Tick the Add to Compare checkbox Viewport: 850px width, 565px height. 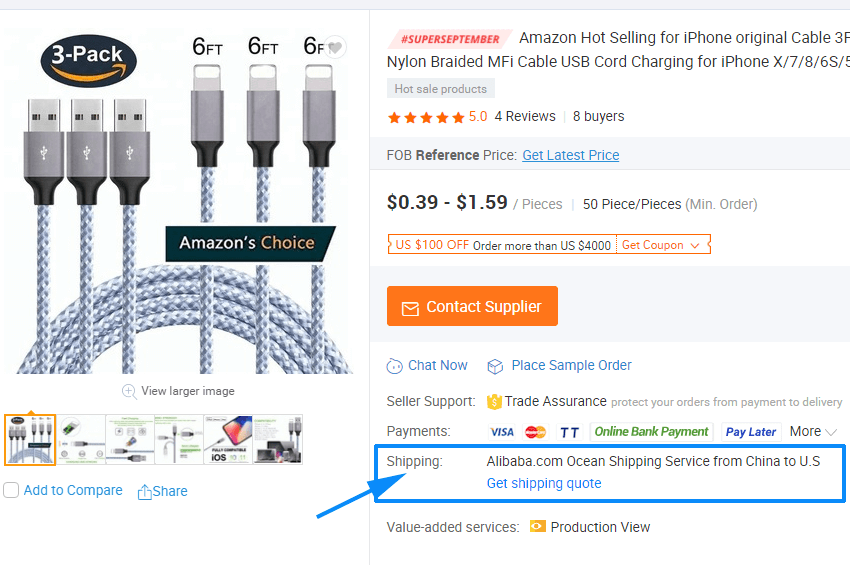coord(11,490)
